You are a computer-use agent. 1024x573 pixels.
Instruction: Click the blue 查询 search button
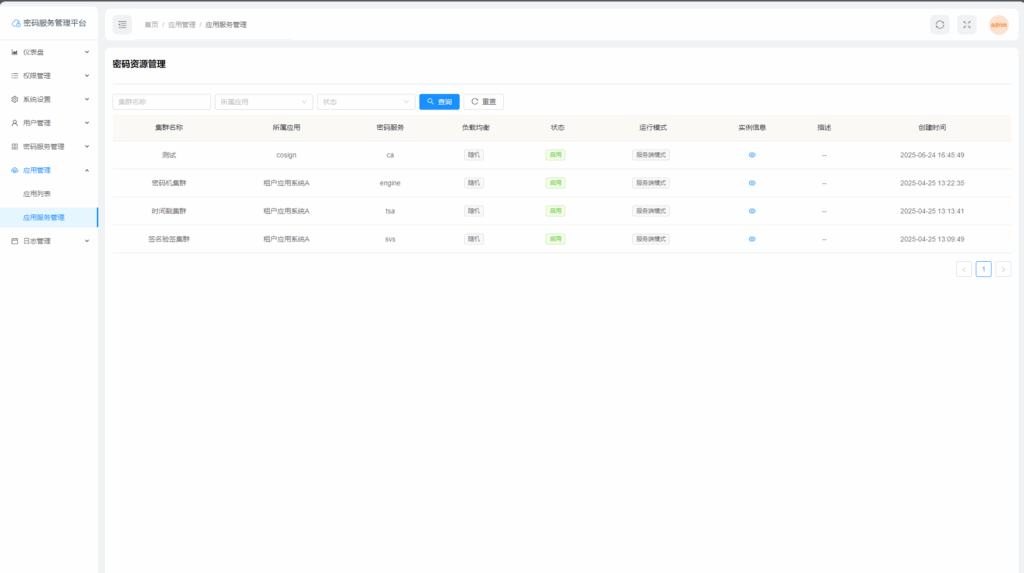pos(439,102)
